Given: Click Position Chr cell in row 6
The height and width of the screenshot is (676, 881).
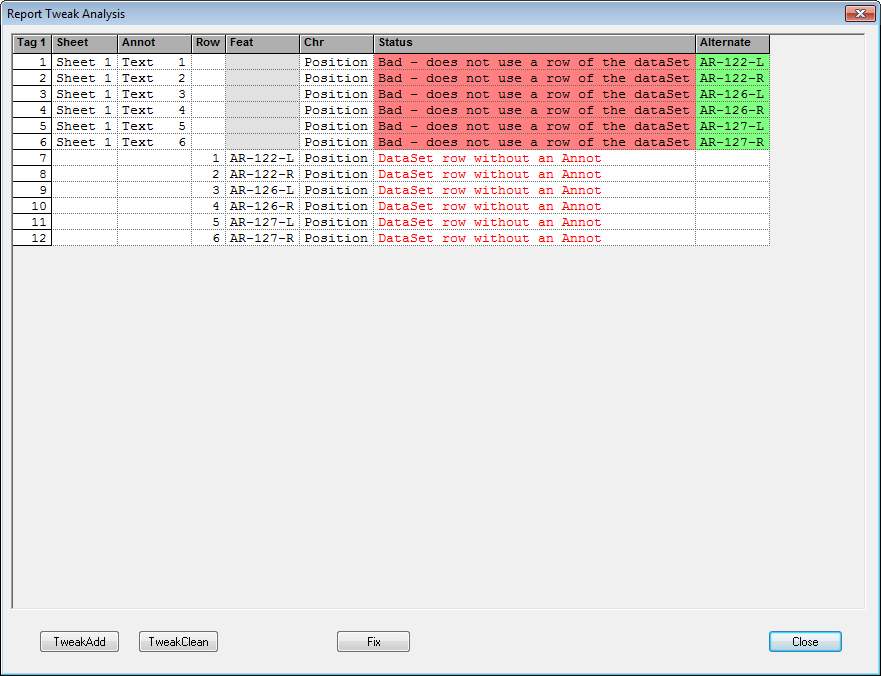Looking at the screenshot, I should 336,142.
